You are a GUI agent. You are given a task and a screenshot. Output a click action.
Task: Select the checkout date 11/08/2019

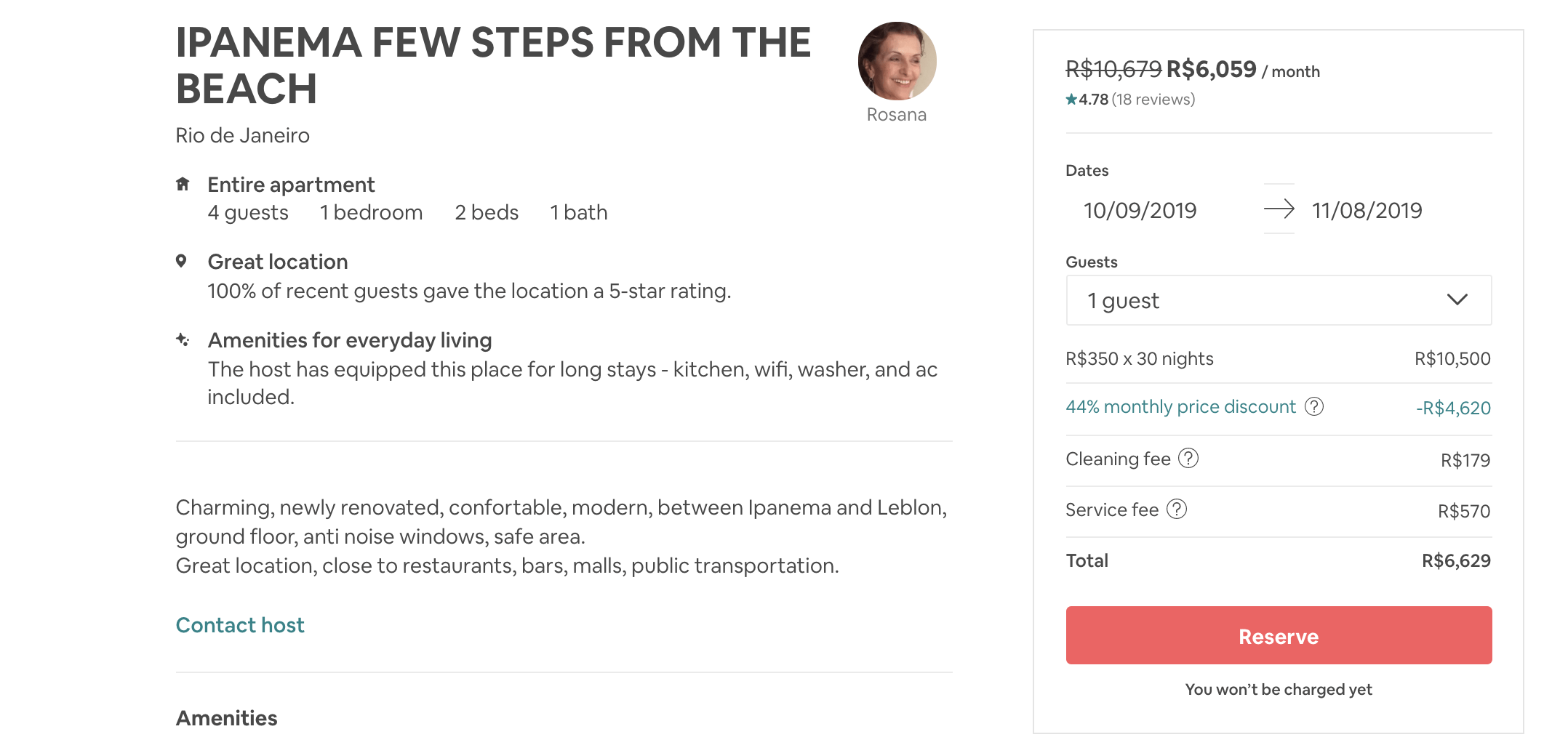(1367, 211)
